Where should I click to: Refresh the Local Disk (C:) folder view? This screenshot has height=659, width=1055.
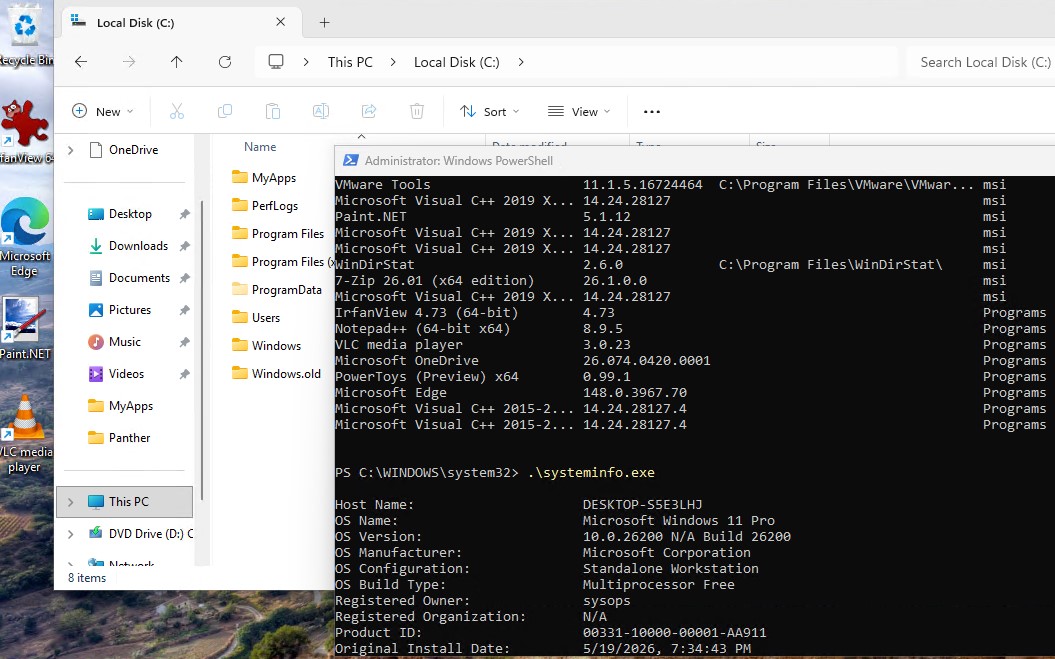pyautogui.click(x=225, y=62)
